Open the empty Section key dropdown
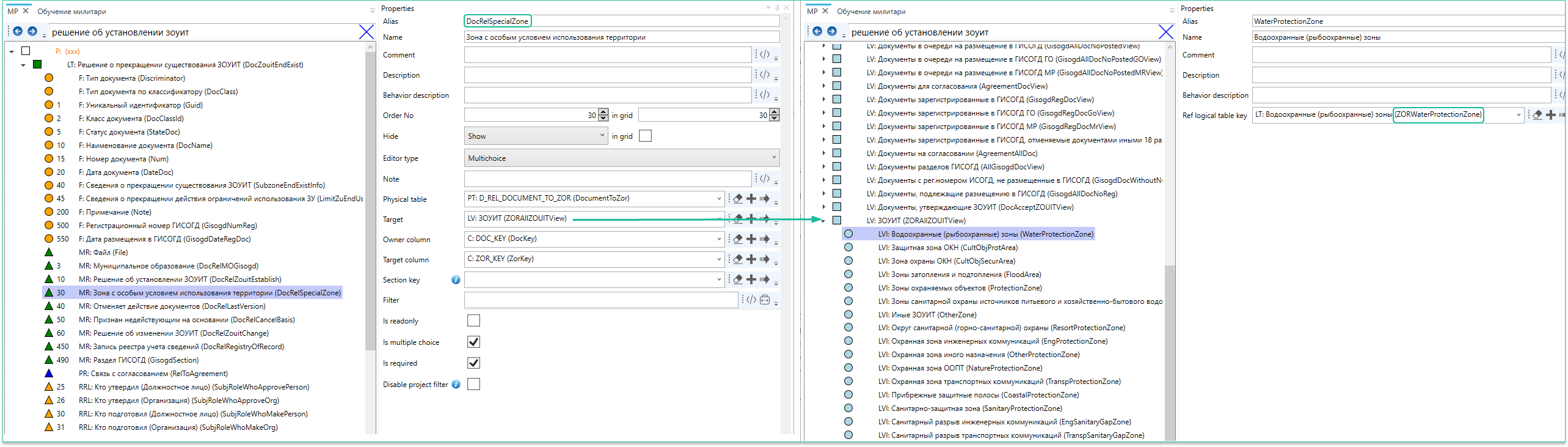Image resolution: width=1568 pixels, height=447 pixels. click(x=594, y=279)
